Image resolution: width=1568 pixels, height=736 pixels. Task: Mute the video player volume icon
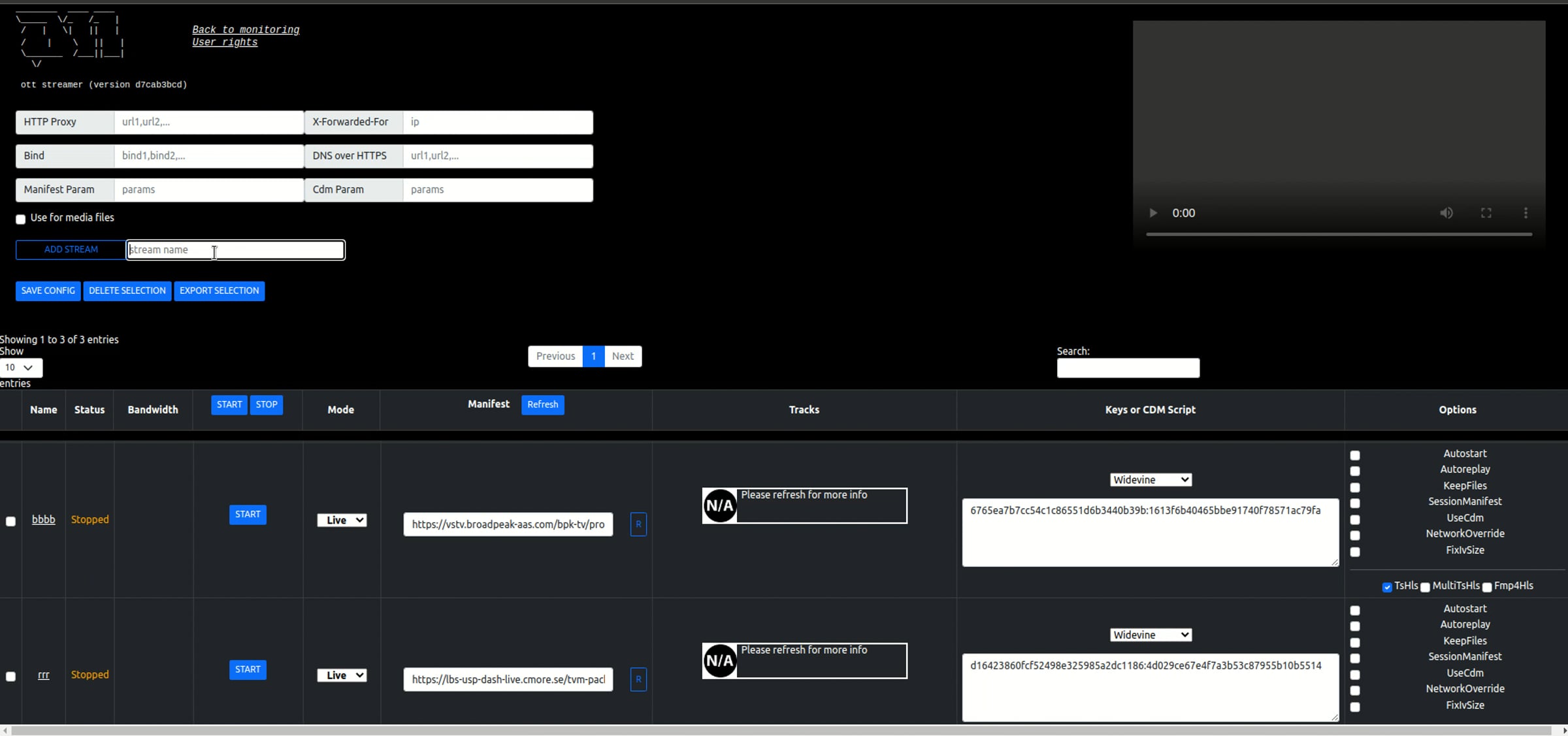(1446, 213)
